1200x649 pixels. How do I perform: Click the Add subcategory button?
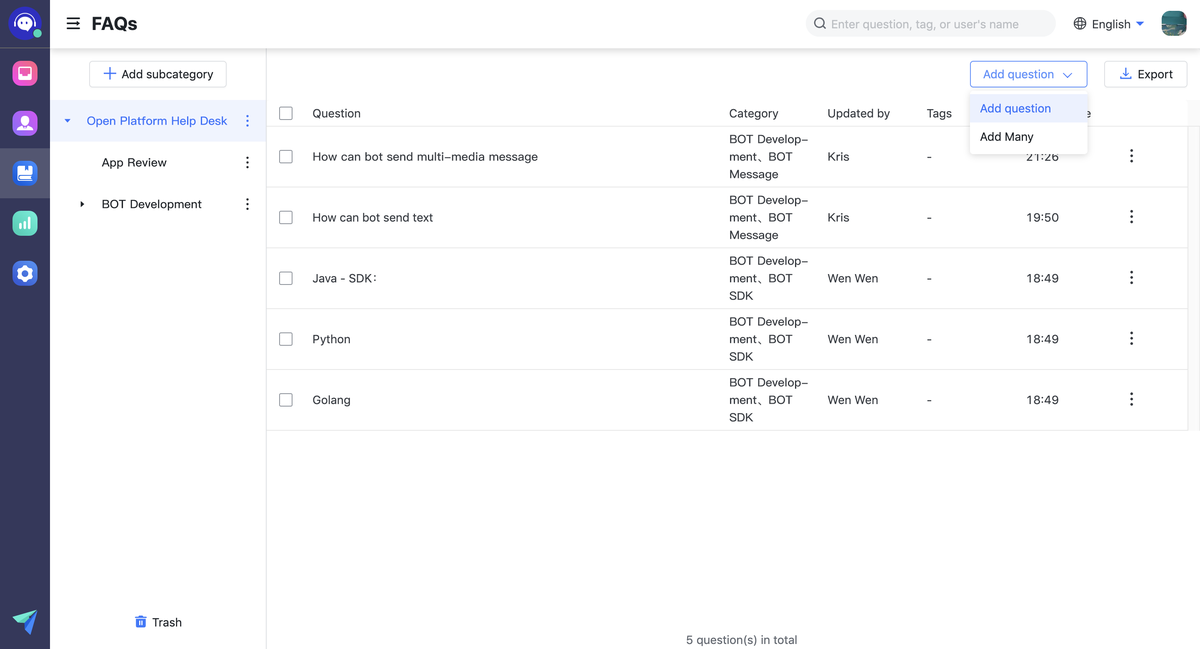(158, 74)
